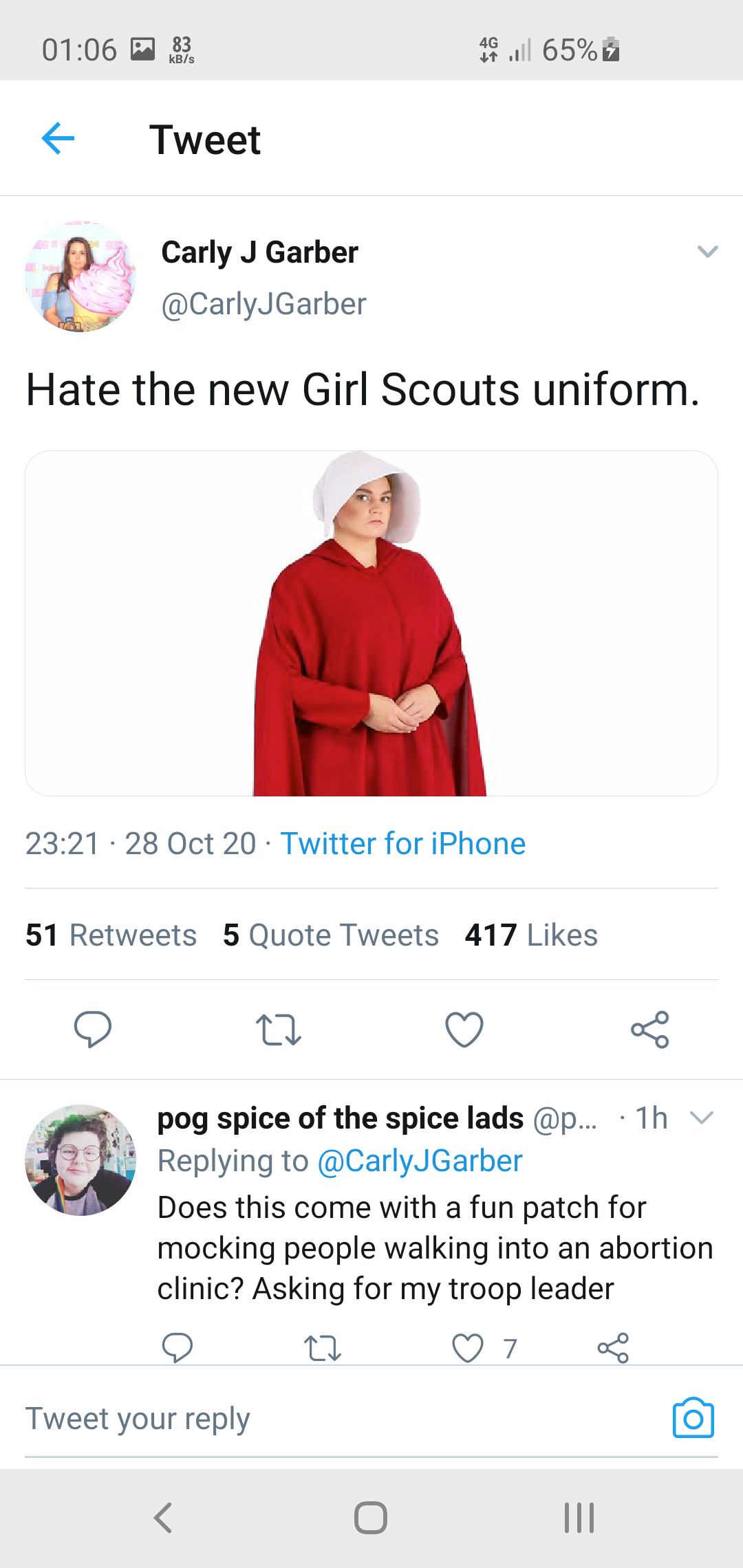
Task: Open Twitter for iPhone source link
Action: [403, 844]
